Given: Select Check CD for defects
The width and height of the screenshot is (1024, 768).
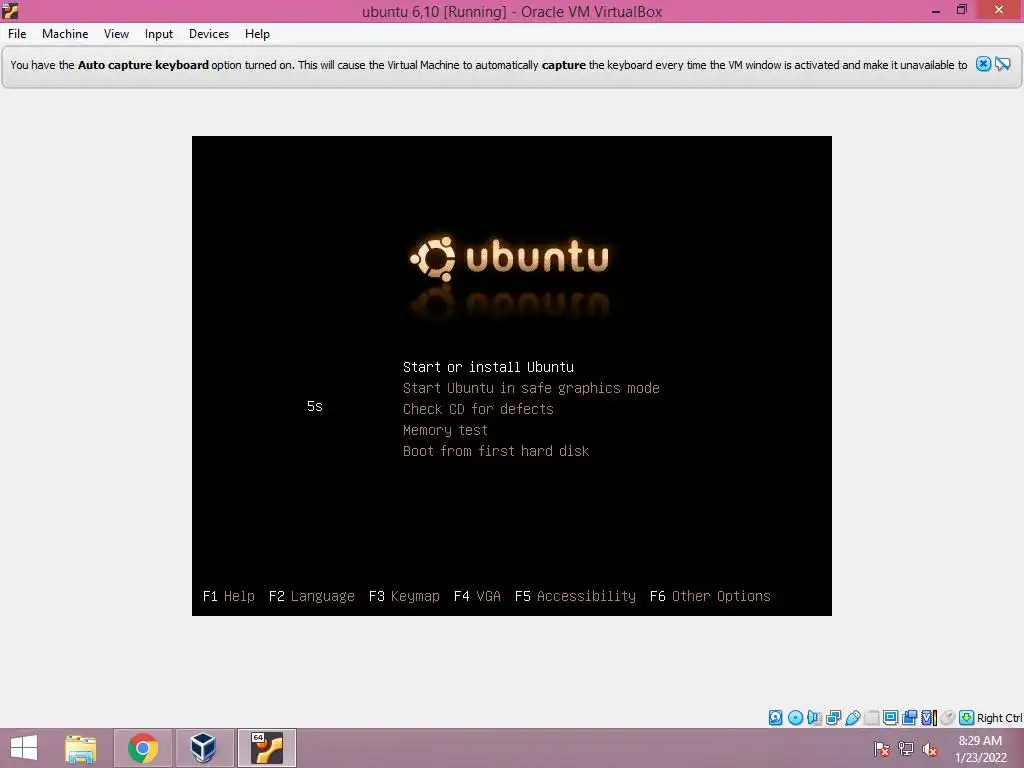Looking at the screenshot, I should point(478,409).
